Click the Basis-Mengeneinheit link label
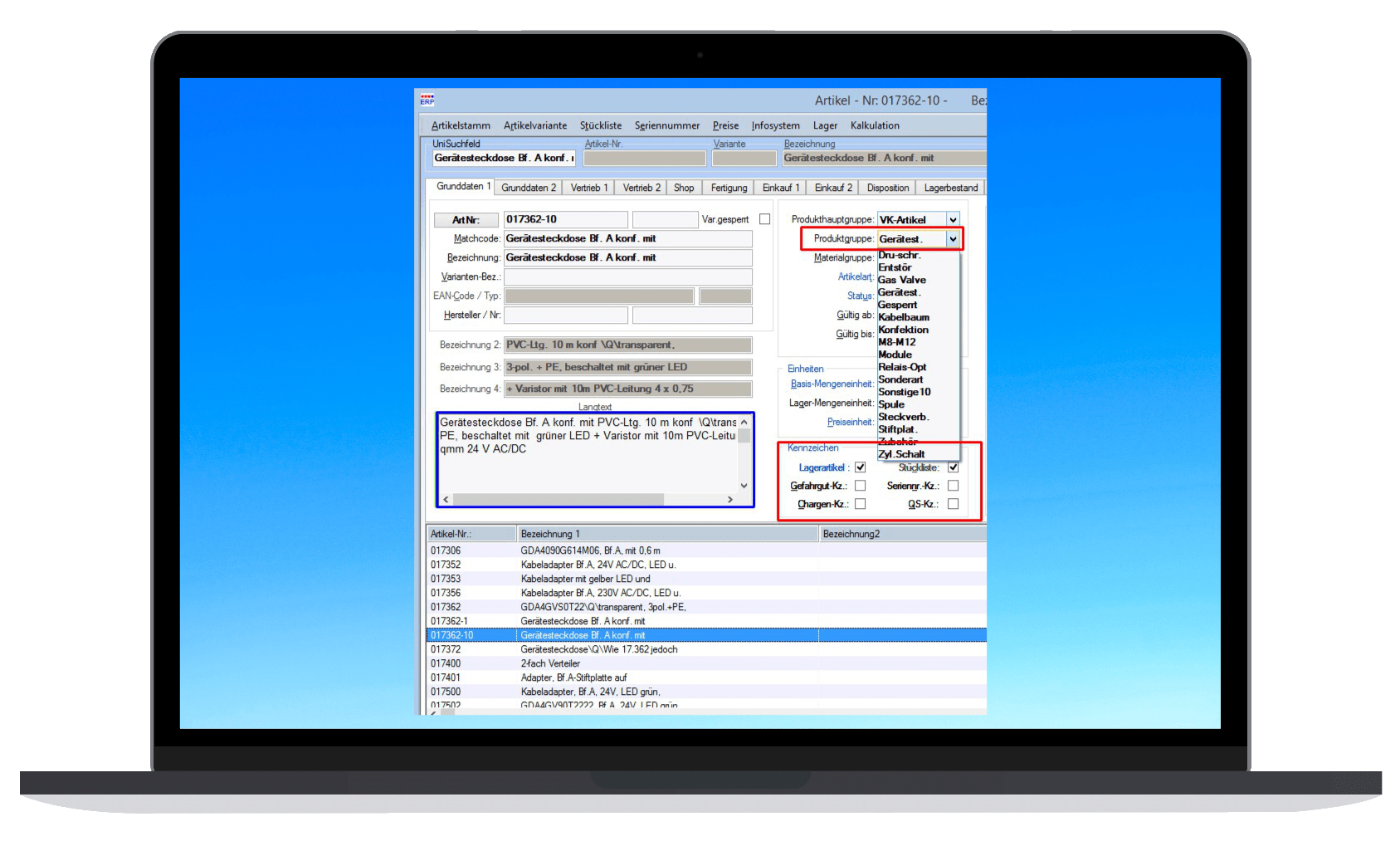1400x841 pixels. [832, 384]
